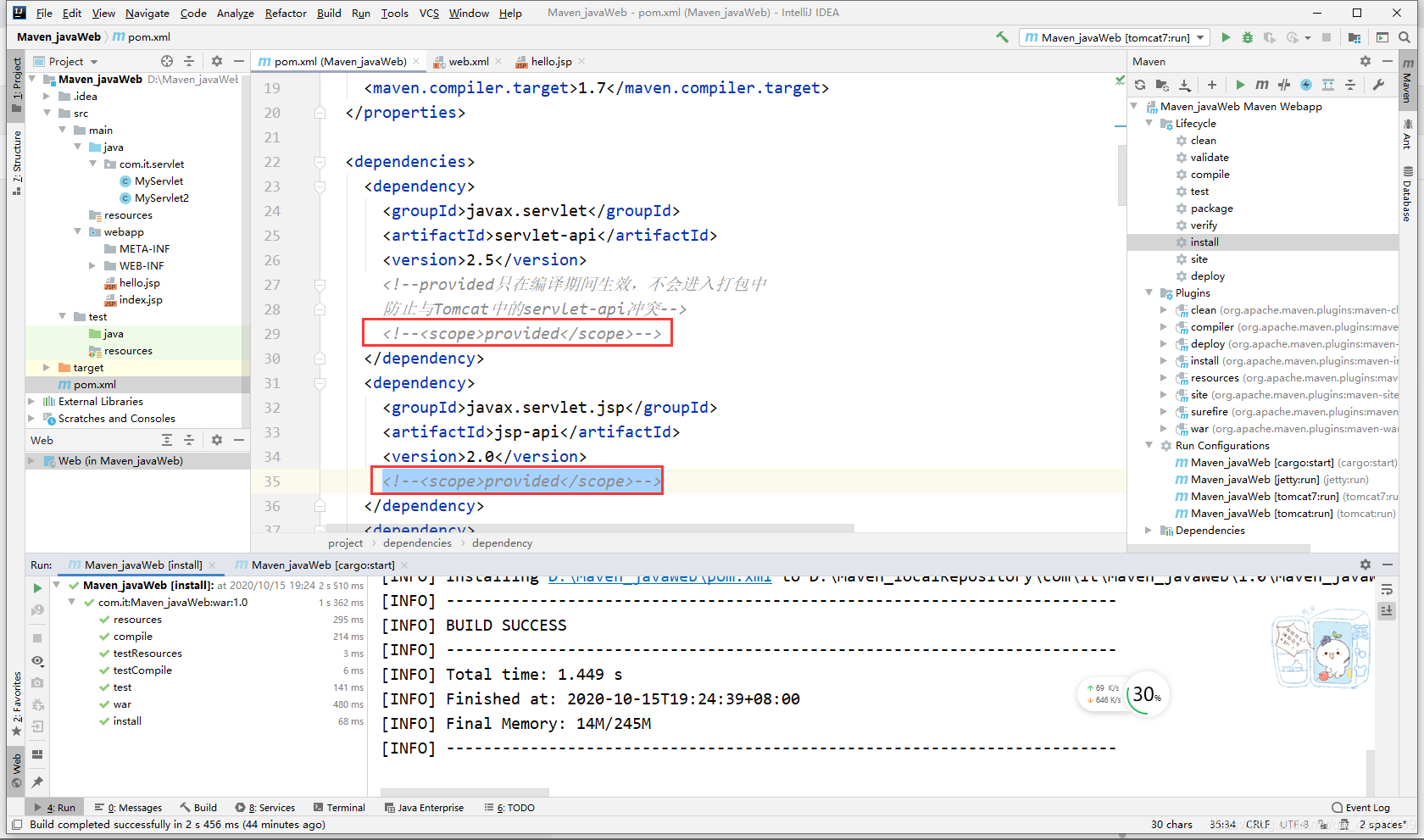Open the Terminal tool window

340,808
